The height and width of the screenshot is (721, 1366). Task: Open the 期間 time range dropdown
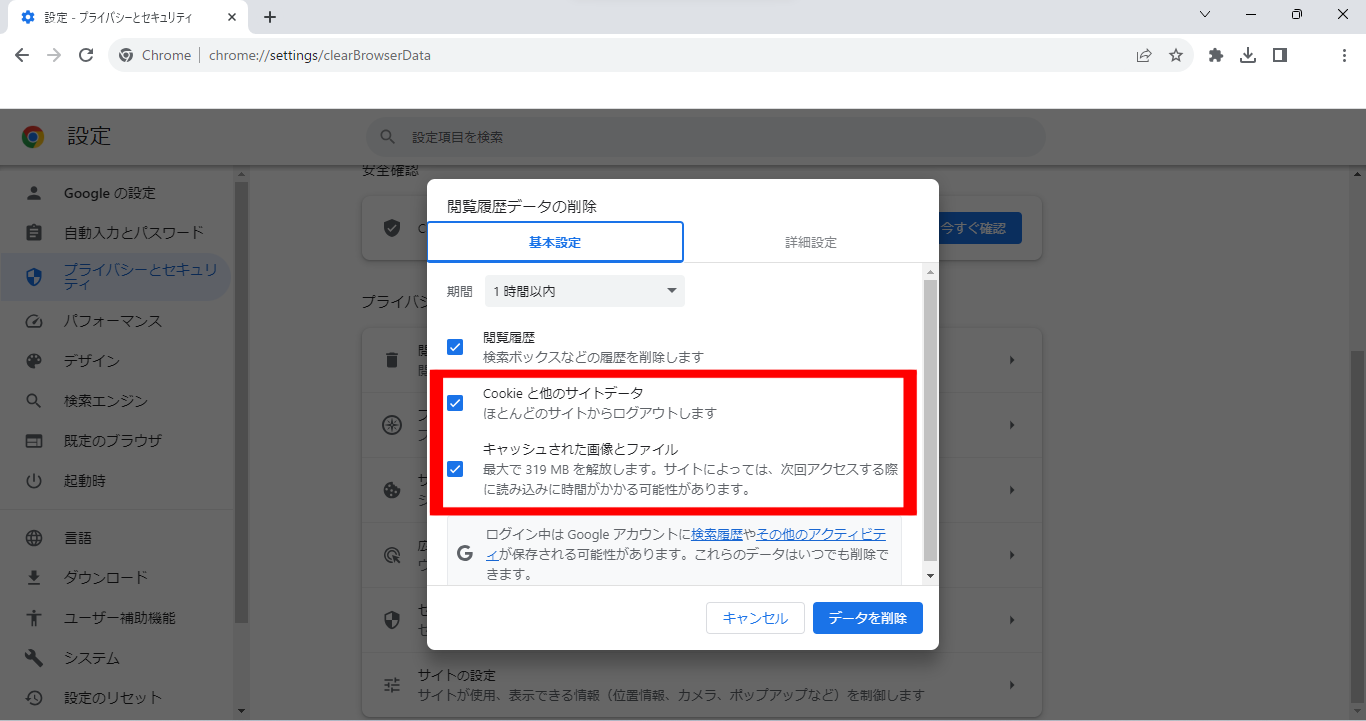pyautogui.click(x=584, y=290)
